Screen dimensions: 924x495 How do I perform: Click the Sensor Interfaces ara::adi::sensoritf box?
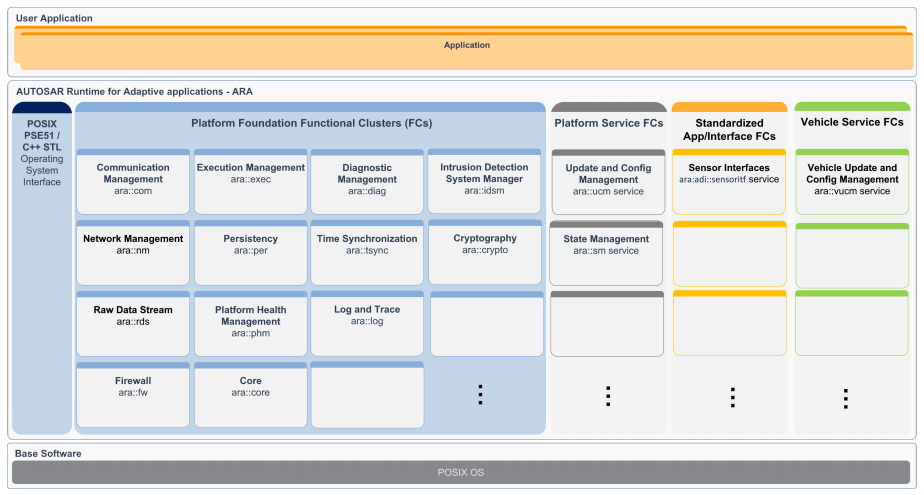729,182
